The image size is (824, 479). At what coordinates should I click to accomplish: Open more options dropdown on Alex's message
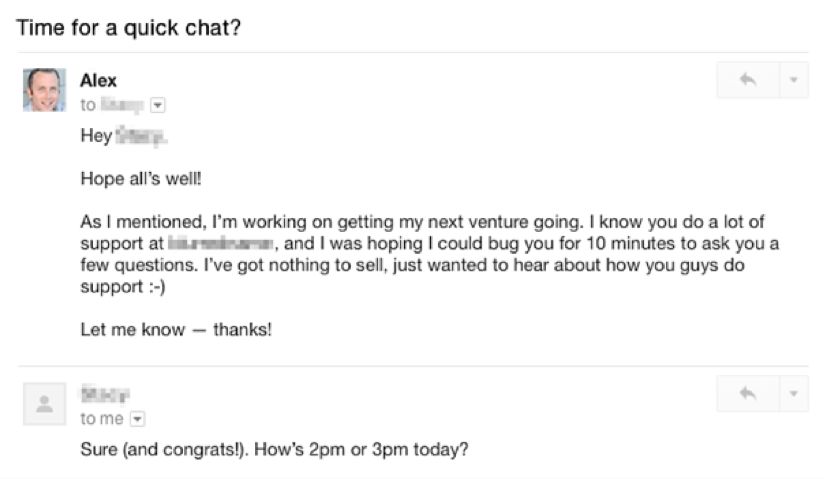[793, 81]
